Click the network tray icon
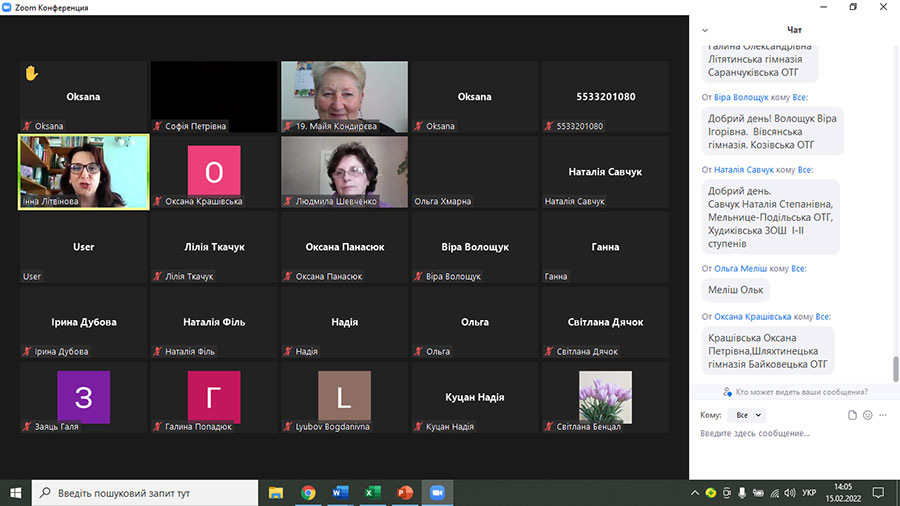This screenshot has width=900, height=506. tap(774, 493)
